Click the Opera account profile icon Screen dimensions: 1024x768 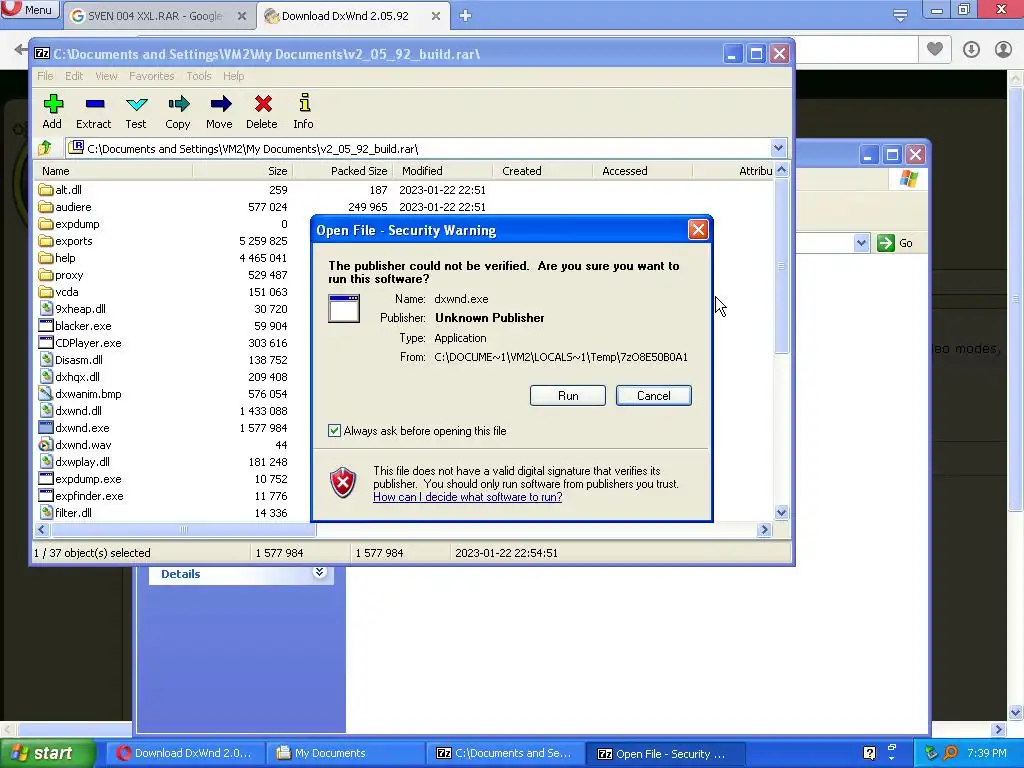pos(1003,49)
